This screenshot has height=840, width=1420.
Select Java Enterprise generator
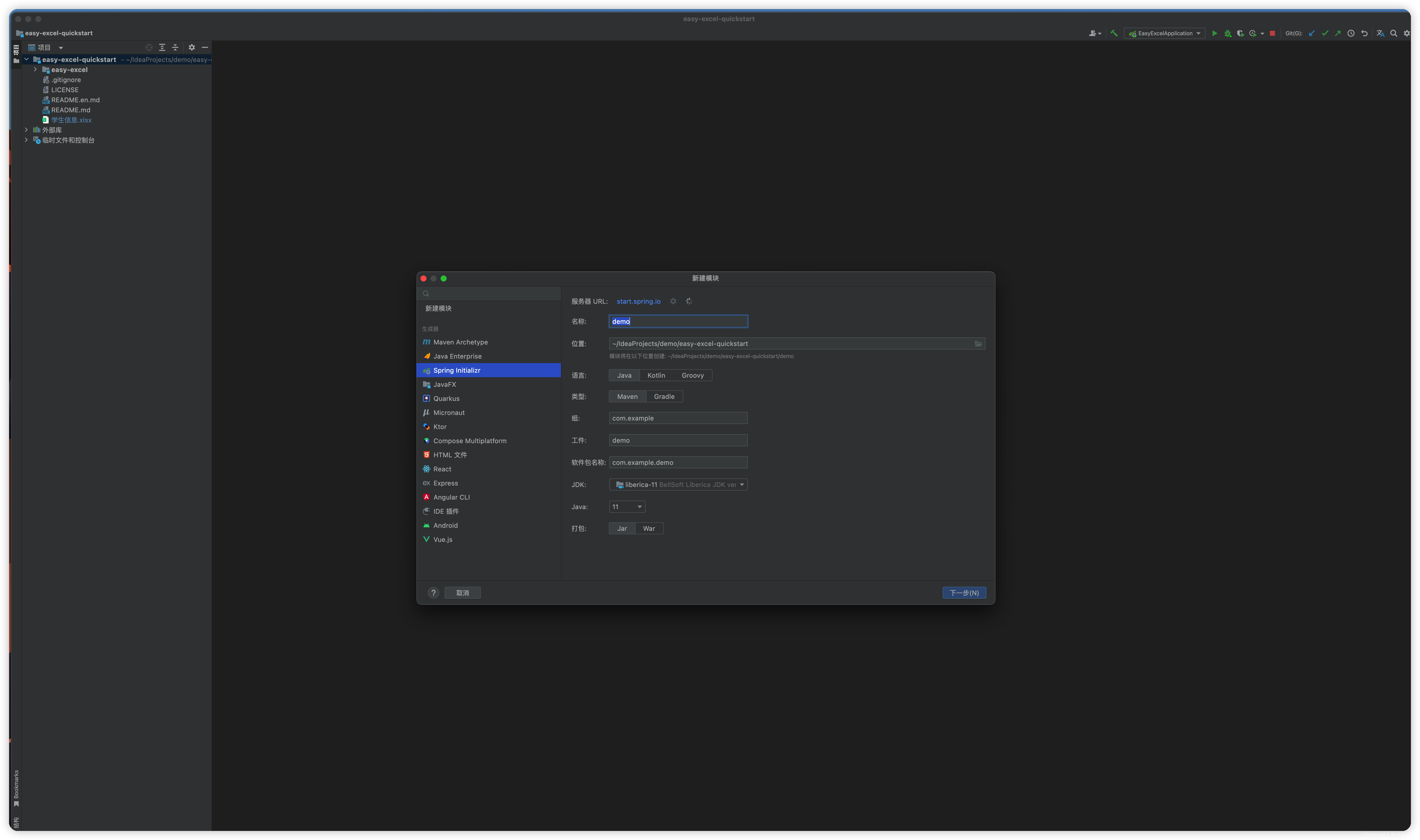(x=488, y=356)
